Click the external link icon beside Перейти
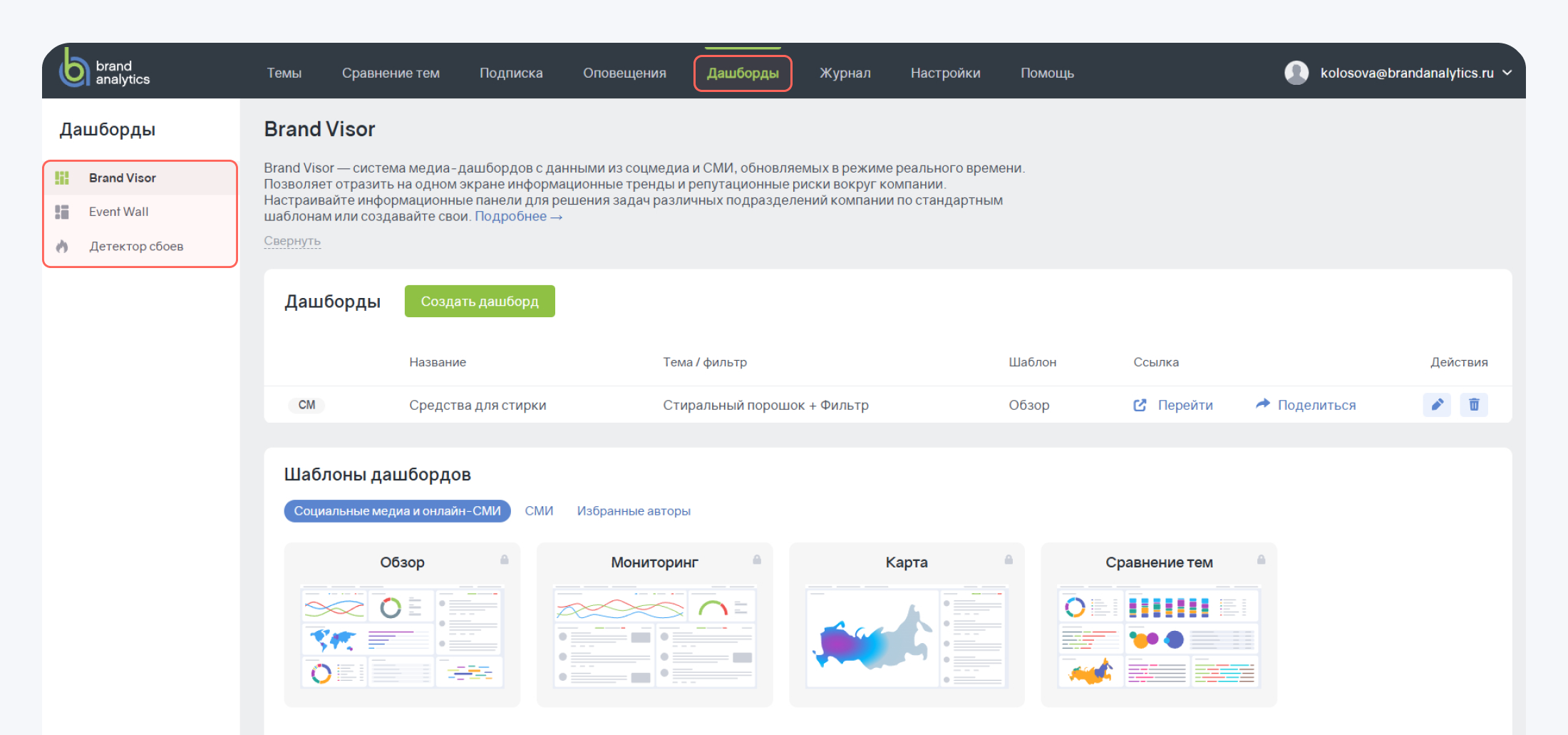Viewport: 1568px width, 735px height. 1140,405
